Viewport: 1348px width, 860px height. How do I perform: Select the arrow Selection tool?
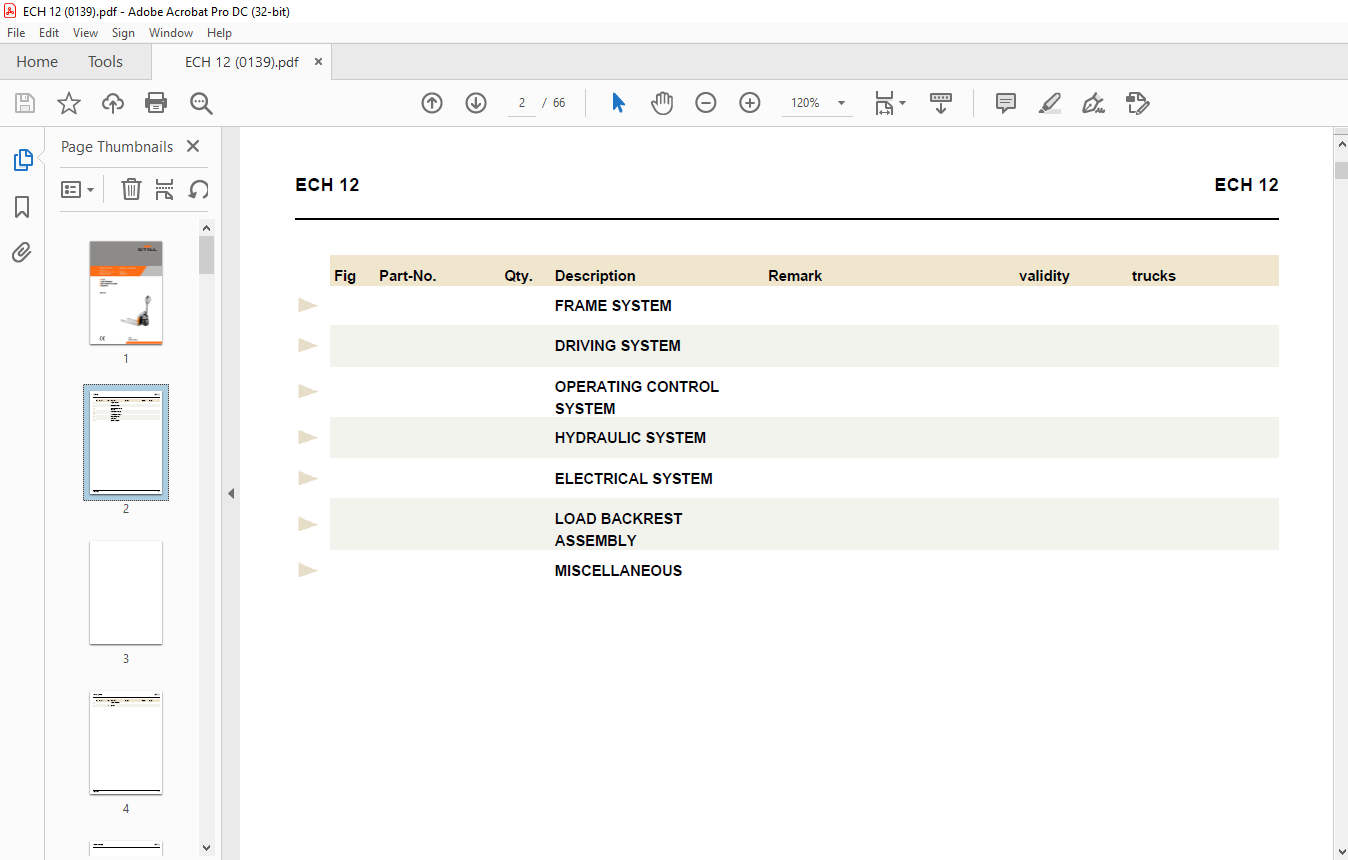point(618,103)
